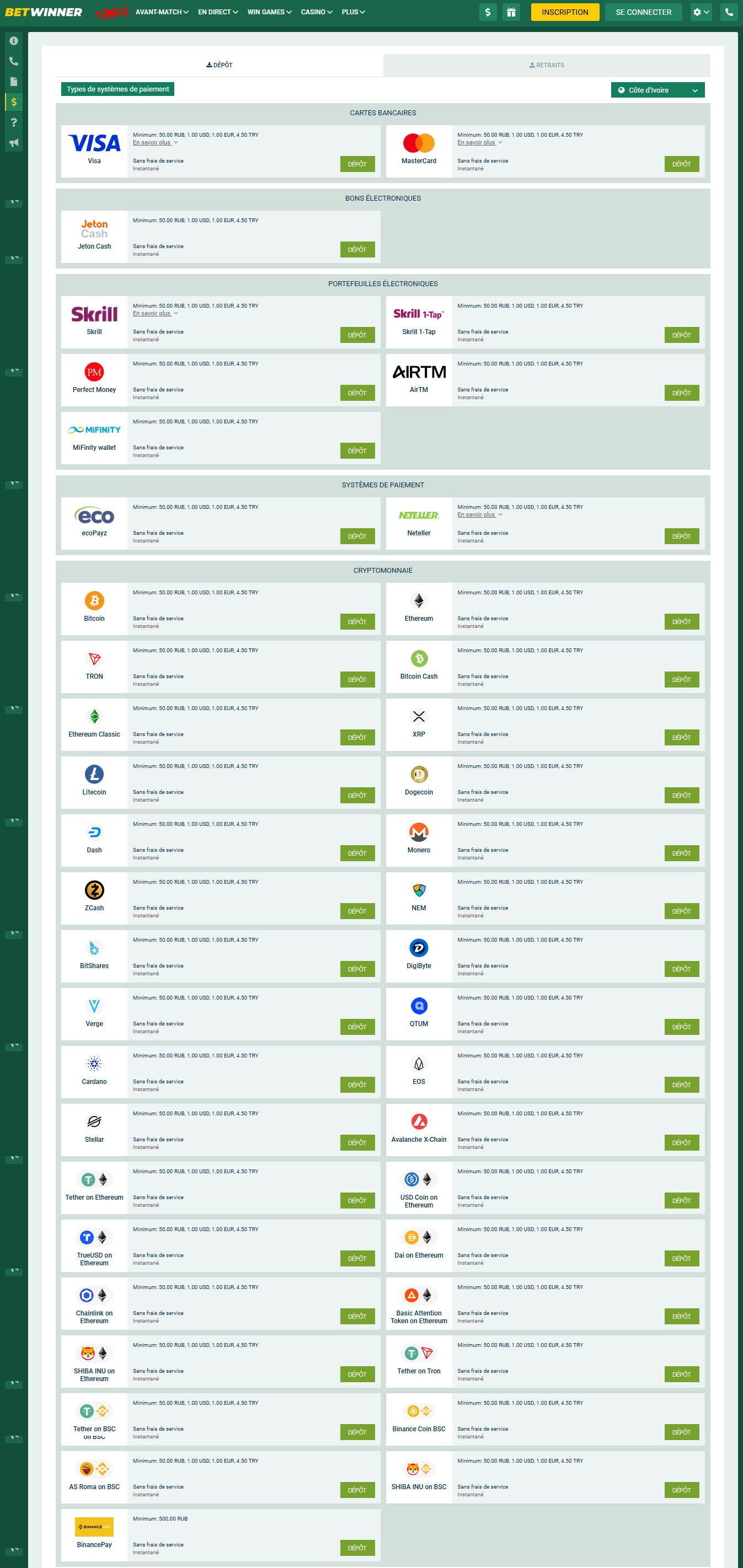
Task: Click the TRON icon
Action: click(x=94, y=659)
